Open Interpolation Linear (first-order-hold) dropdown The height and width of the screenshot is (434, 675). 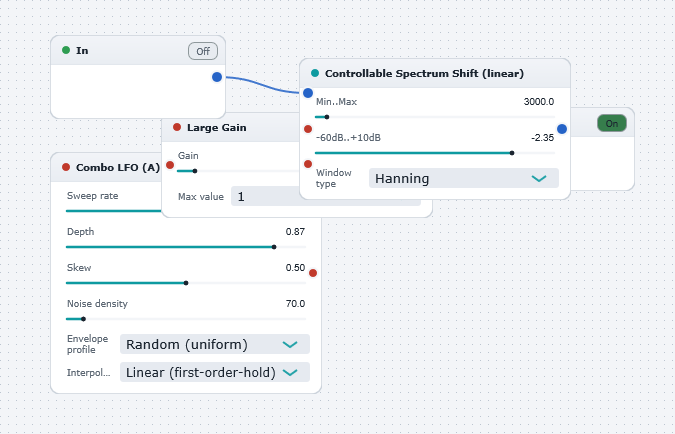coord(215,372)
